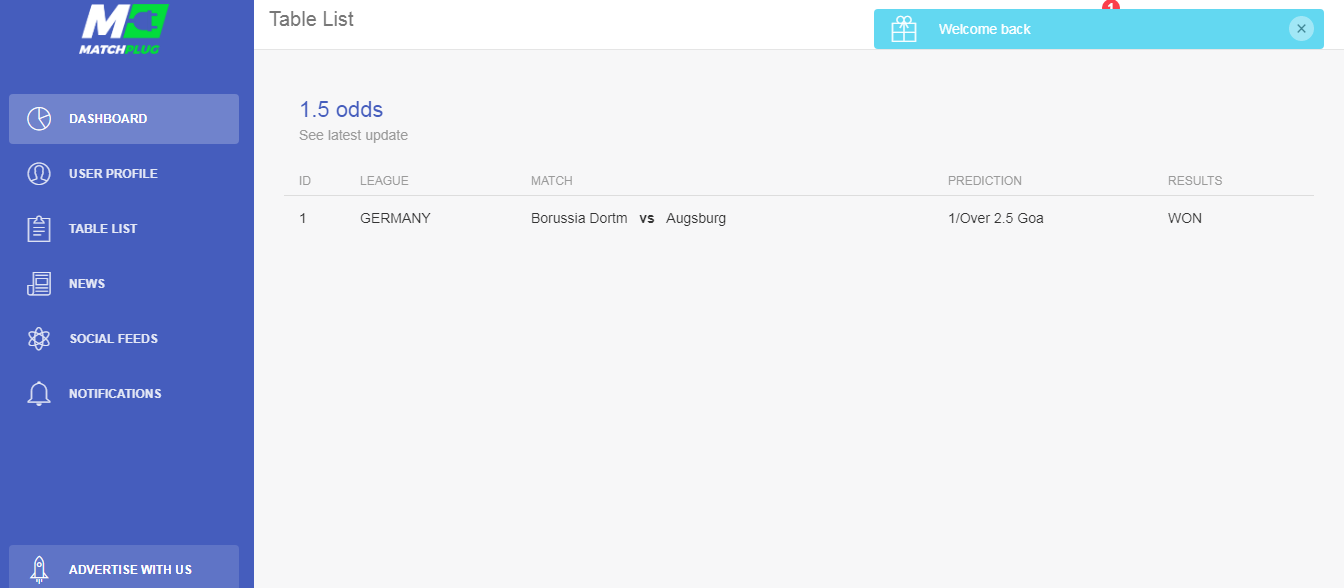This screenshot has width=1344, height=588.
Task: Click the red notification badge
Action: [1110, 5]
